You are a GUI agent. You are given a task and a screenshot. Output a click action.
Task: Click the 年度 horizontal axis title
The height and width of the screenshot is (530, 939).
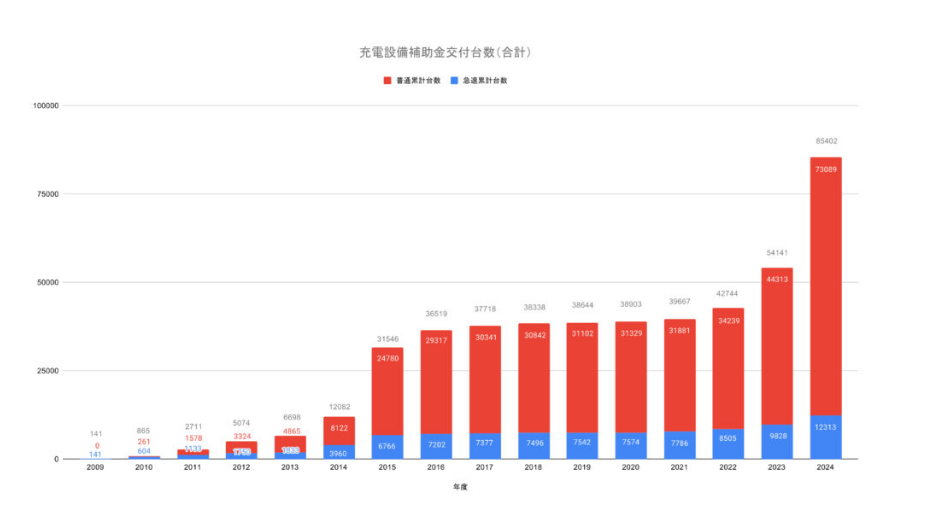coord(460,488)
